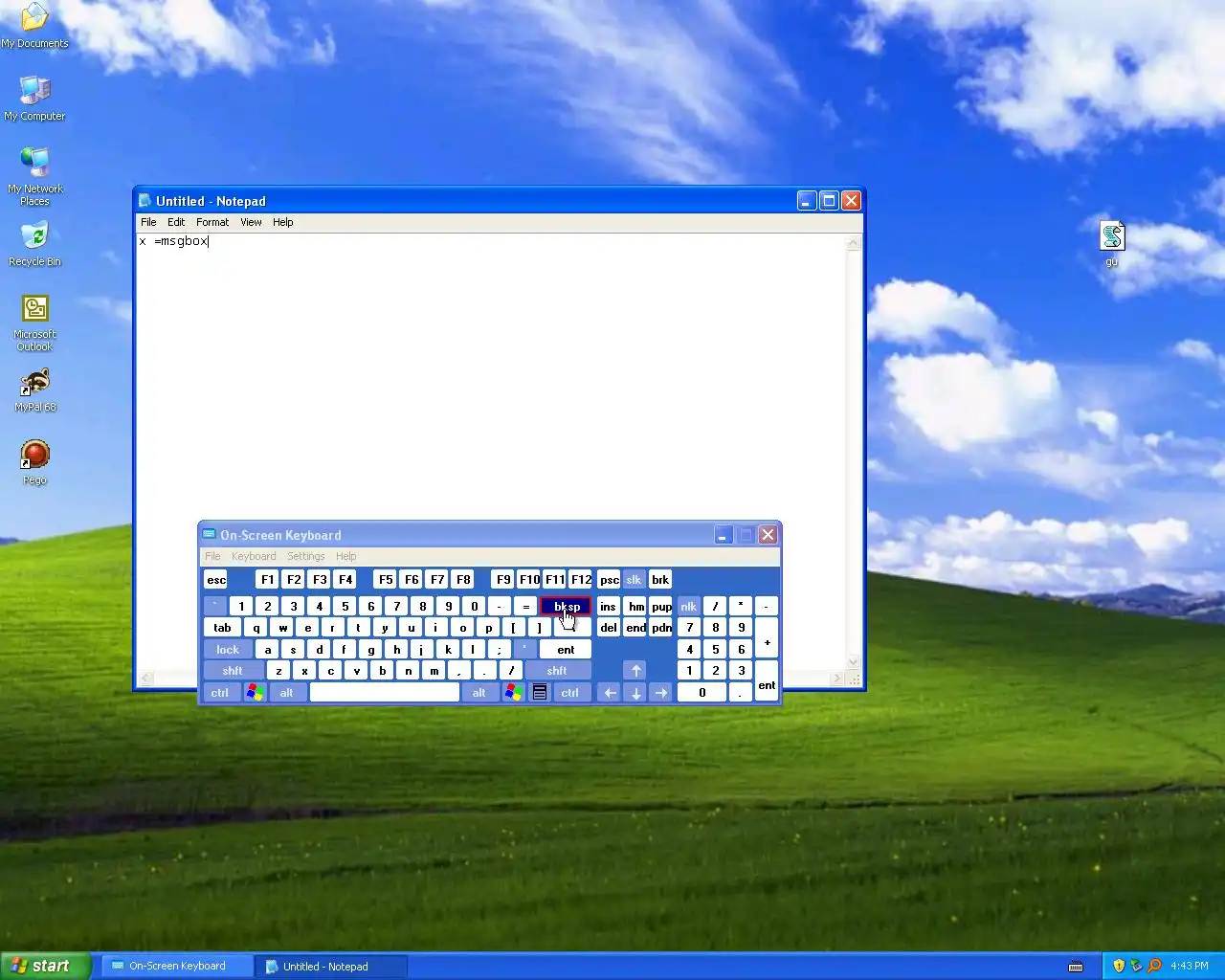Click the right arrow key
Screen dimensions: 1225x980
[661, 692]
